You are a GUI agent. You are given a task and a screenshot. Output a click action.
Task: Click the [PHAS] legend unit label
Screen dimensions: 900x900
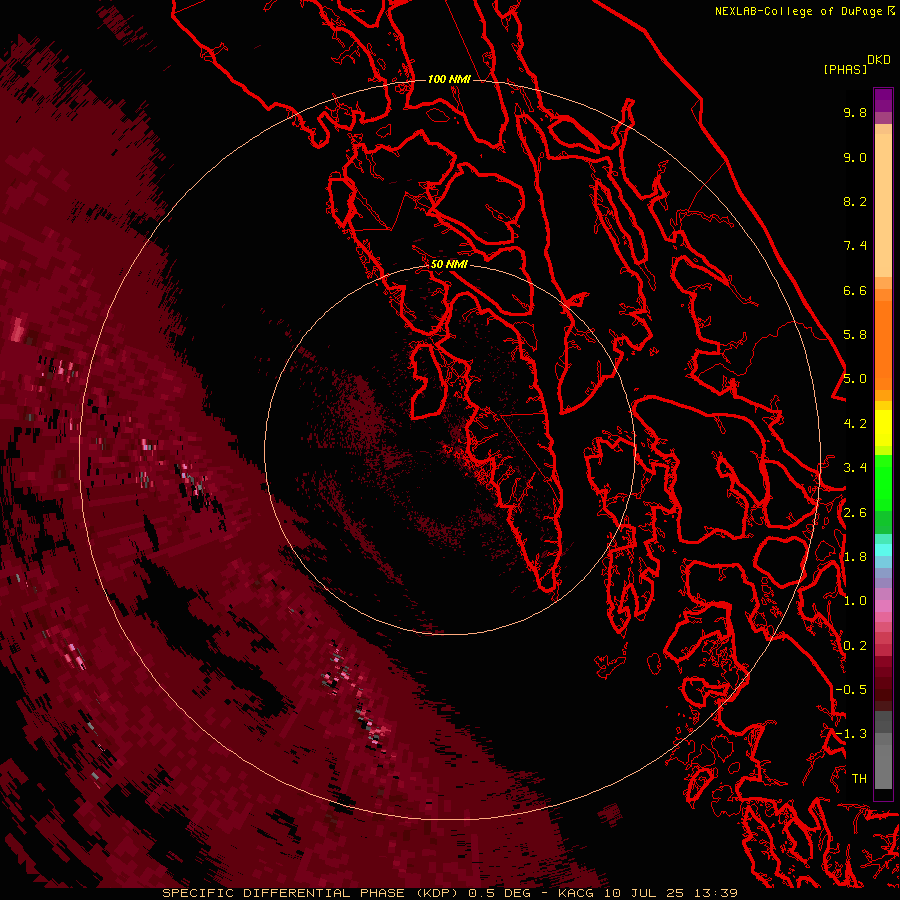(845, 70)
